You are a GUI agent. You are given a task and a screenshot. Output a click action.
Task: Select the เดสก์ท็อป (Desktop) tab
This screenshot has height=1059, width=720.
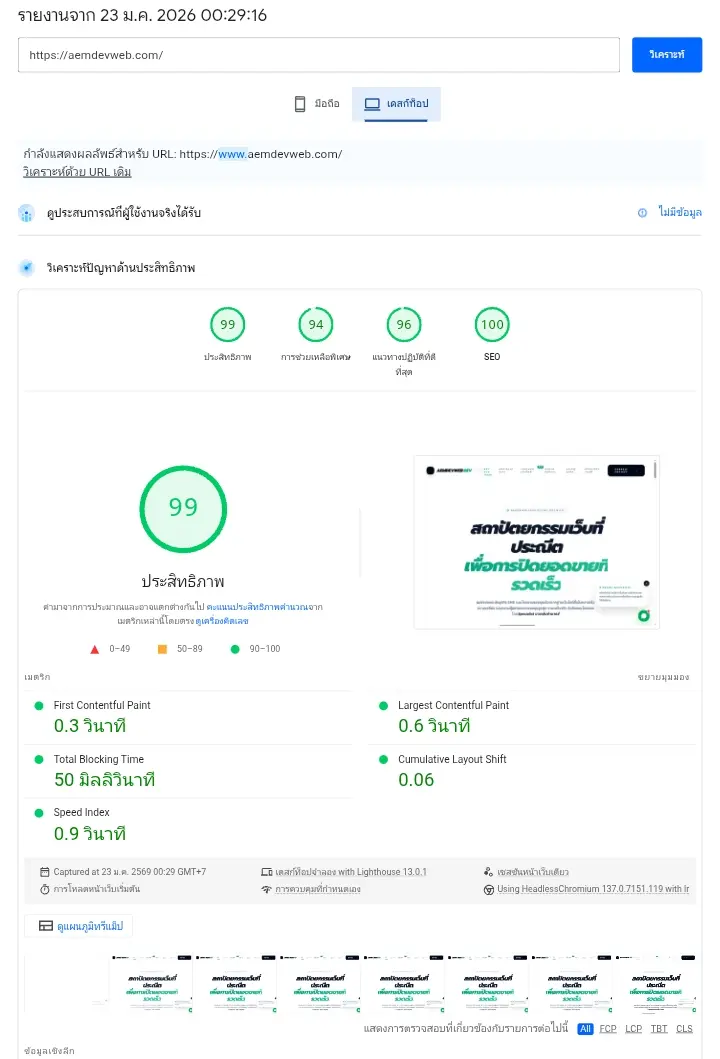pyautogui.click(x=396, y=104)
